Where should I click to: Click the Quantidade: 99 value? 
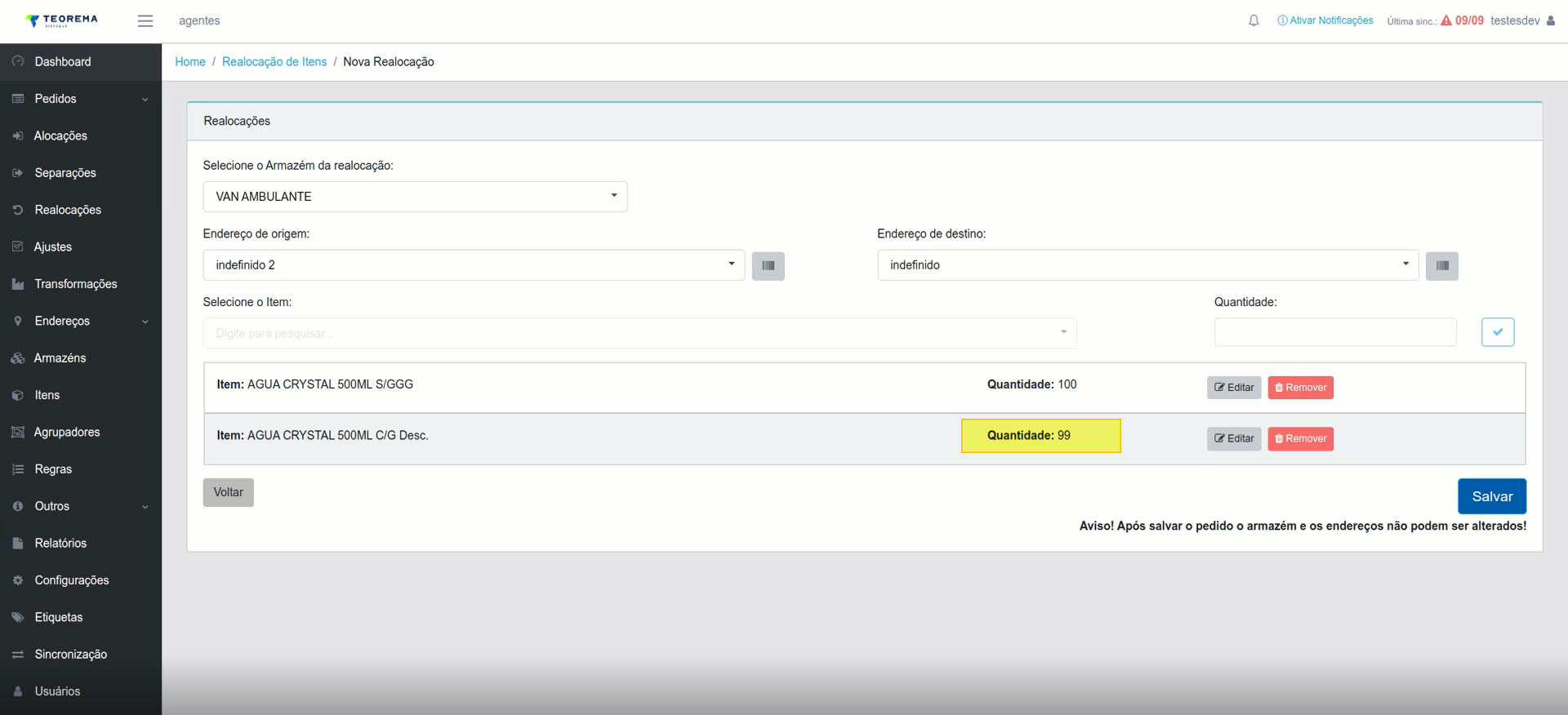point(1029,436)
